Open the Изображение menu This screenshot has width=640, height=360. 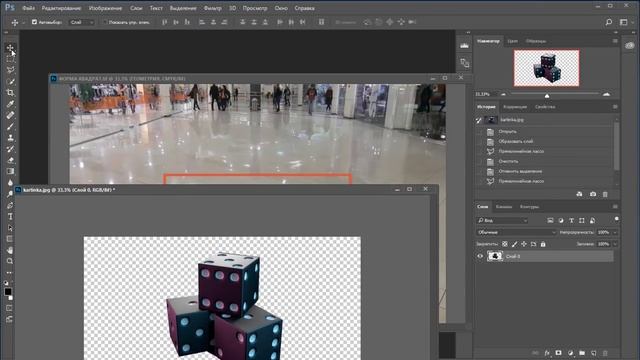pos(105,8)
